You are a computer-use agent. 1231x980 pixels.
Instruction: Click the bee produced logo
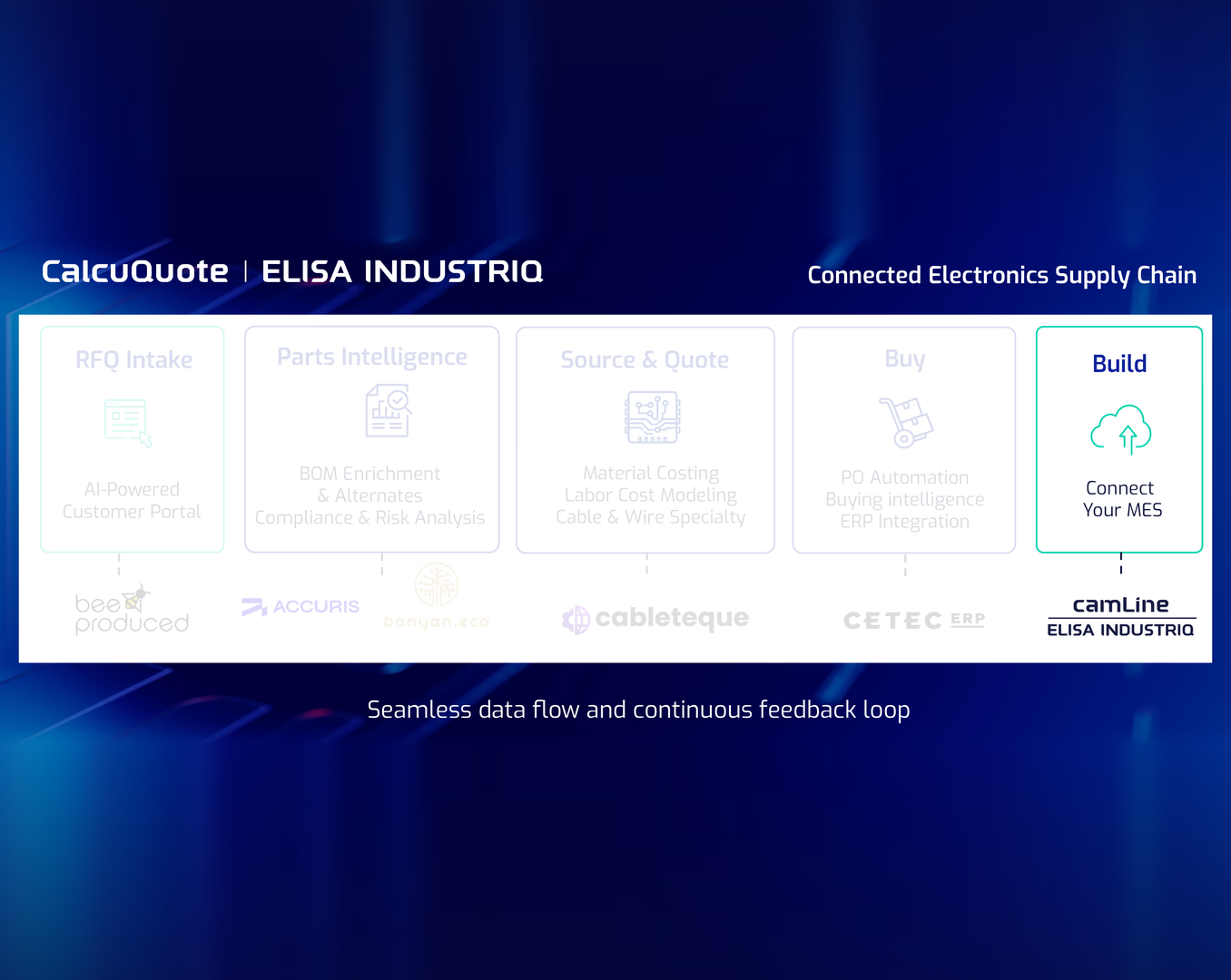(x=132, y=610)
